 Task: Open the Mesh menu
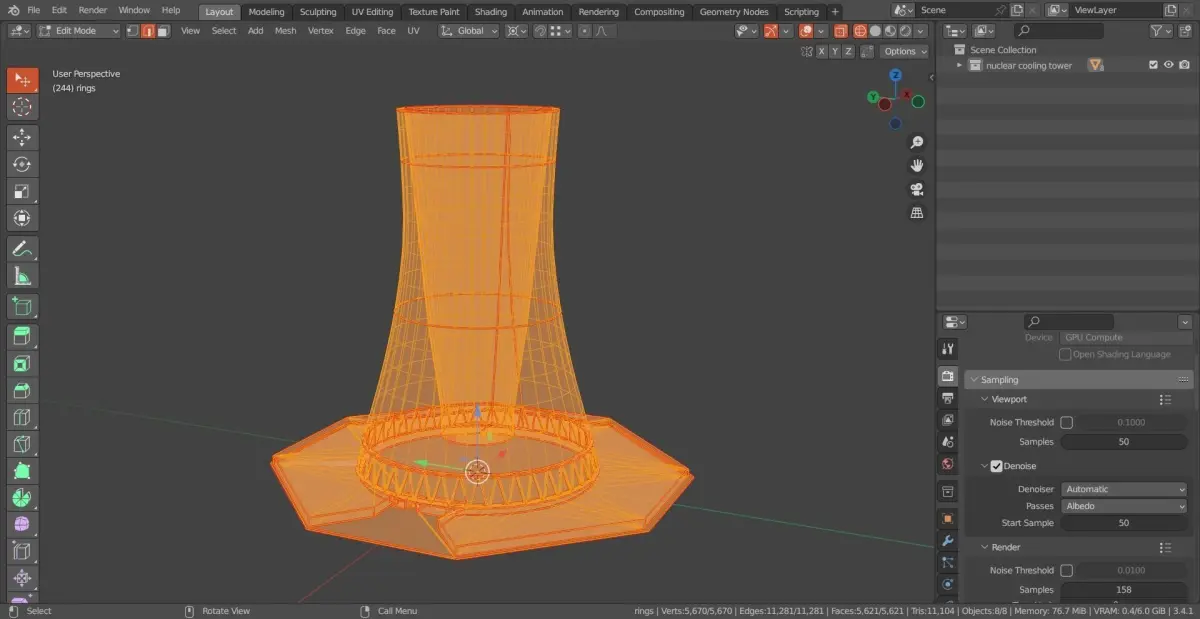(285, 31)
